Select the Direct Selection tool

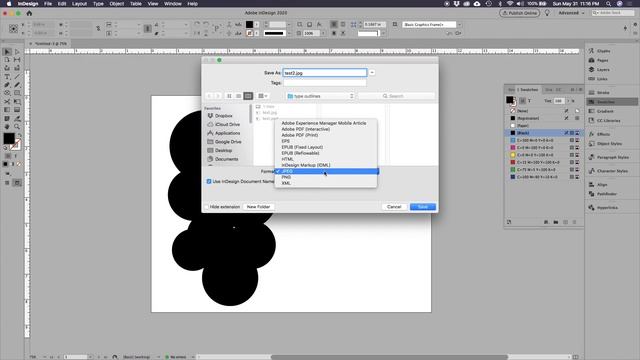pos(17,52)
